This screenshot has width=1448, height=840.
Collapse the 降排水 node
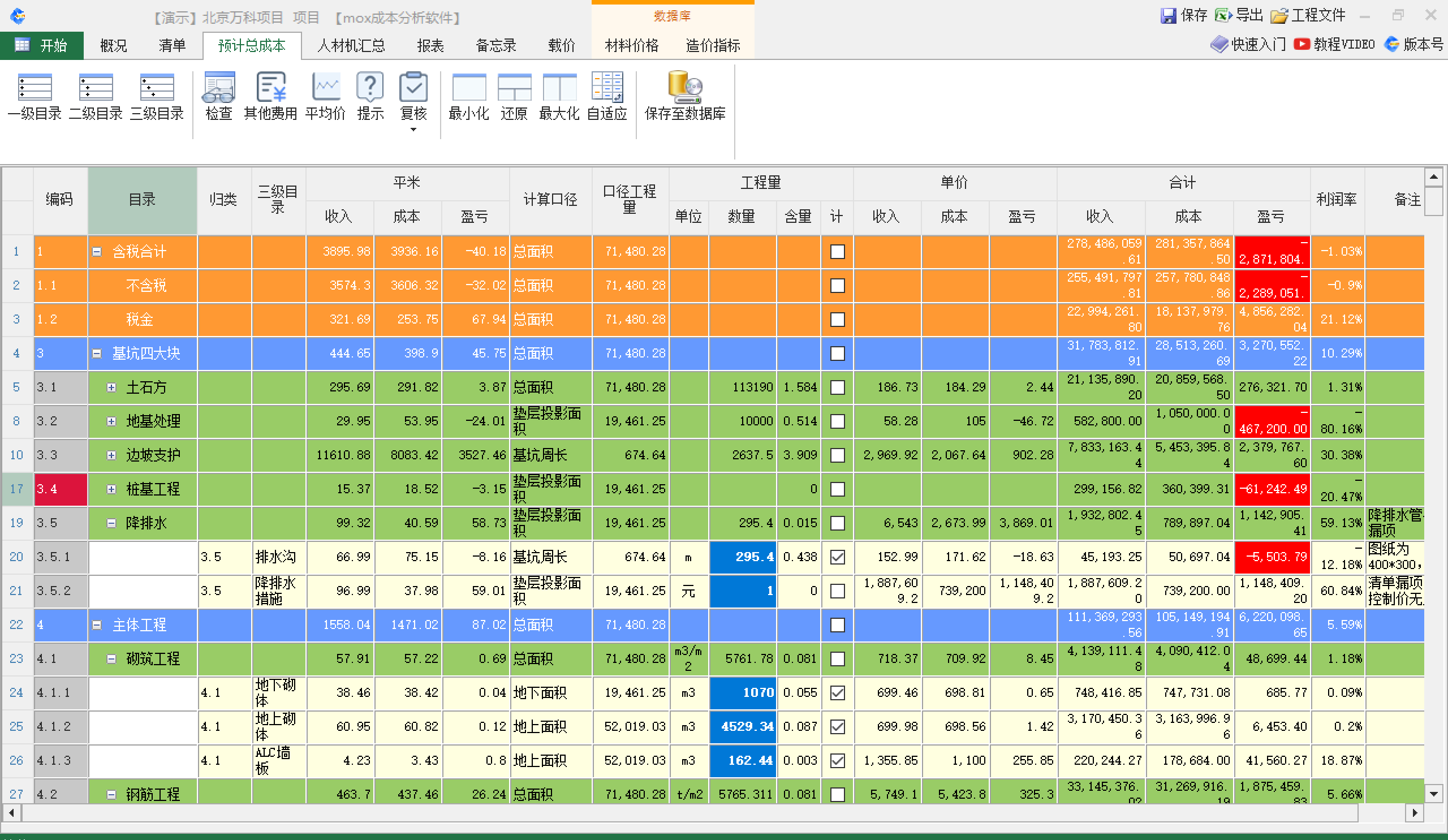(111, 523)
